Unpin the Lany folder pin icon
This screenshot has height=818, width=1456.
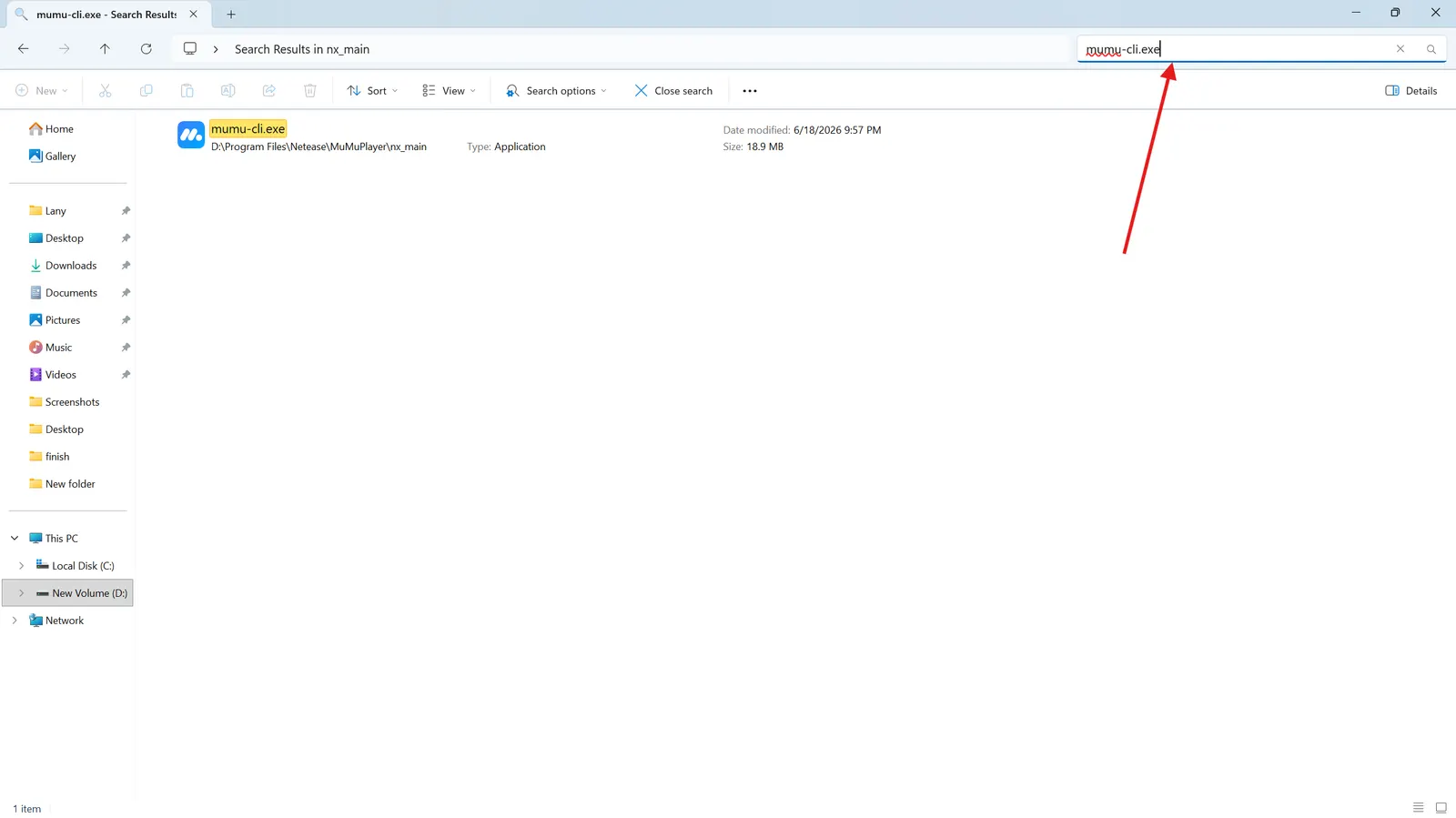click(126, 211)
